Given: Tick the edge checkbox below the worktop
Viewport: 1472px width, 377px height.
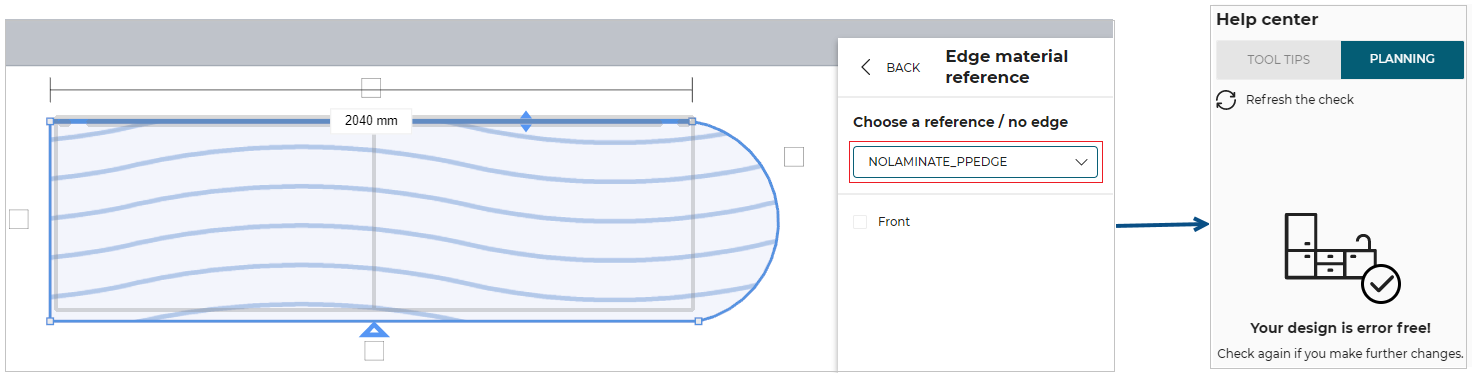Looking at the screenshot, I should tap(374, 351).
